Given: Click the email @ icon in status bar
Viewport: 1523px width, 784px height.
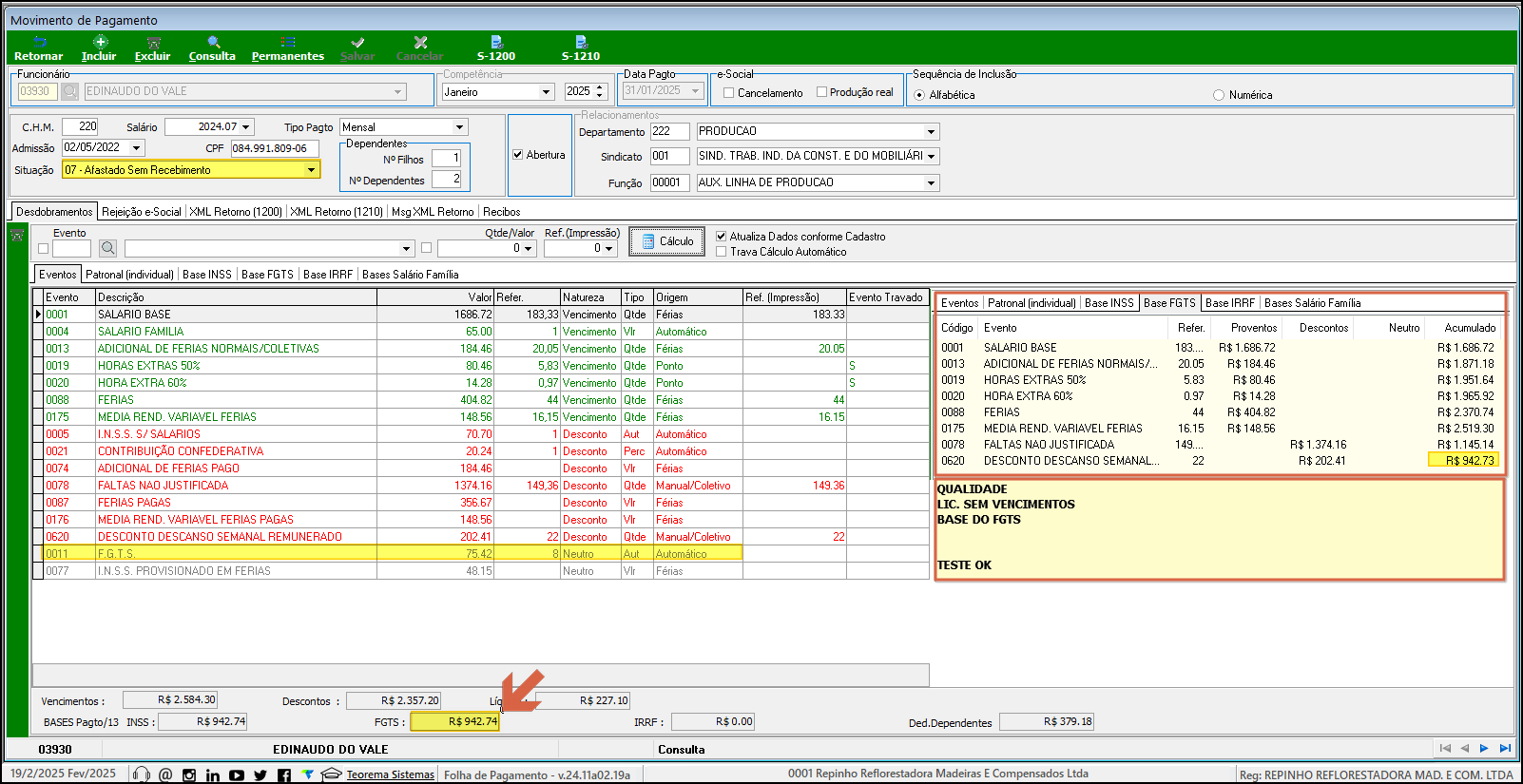Looking at the screenshot, I should [165, 774].
